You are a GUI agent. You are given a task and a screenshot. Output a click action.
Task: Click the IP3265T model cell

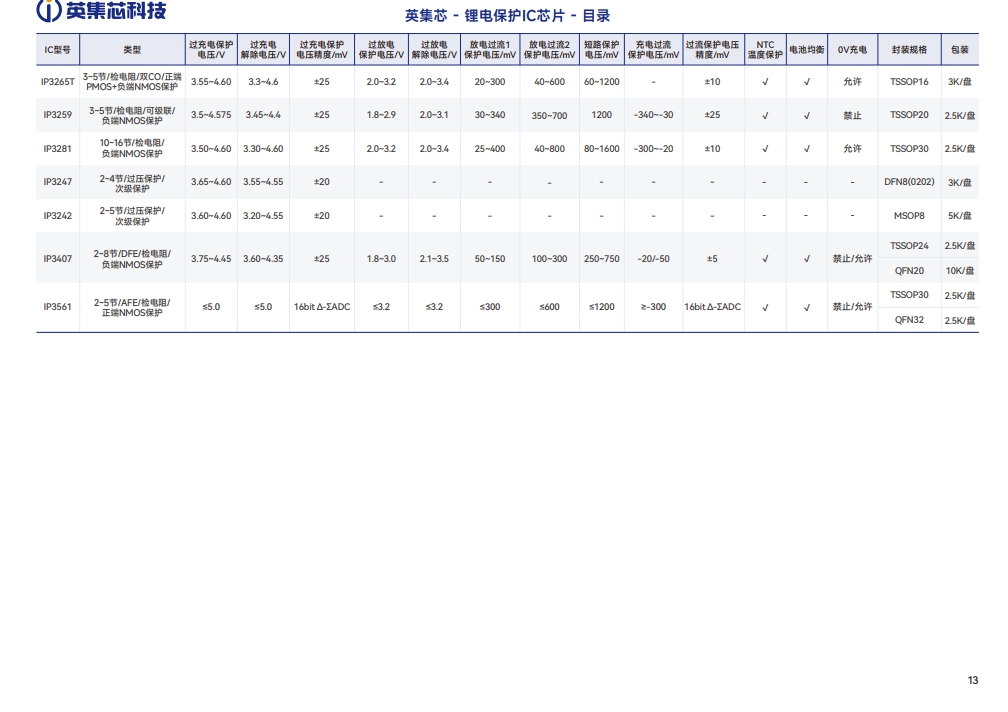(57, 82)
